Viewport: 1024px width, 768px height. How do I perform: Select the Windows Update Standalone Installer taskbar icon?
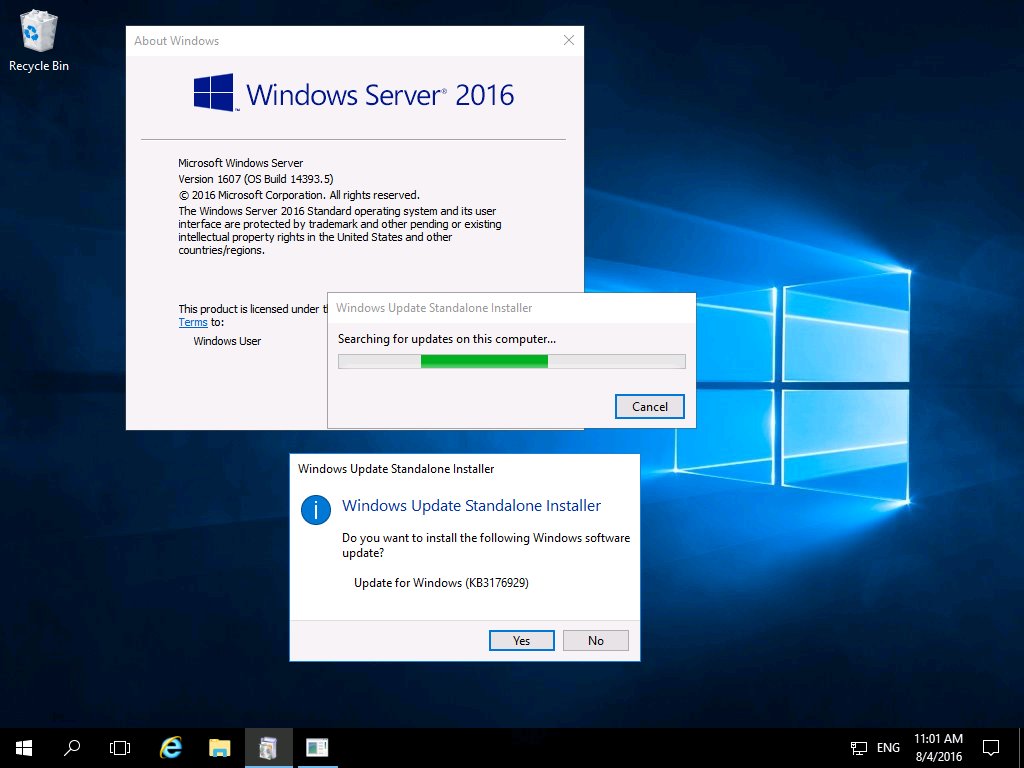click(268, 747)
